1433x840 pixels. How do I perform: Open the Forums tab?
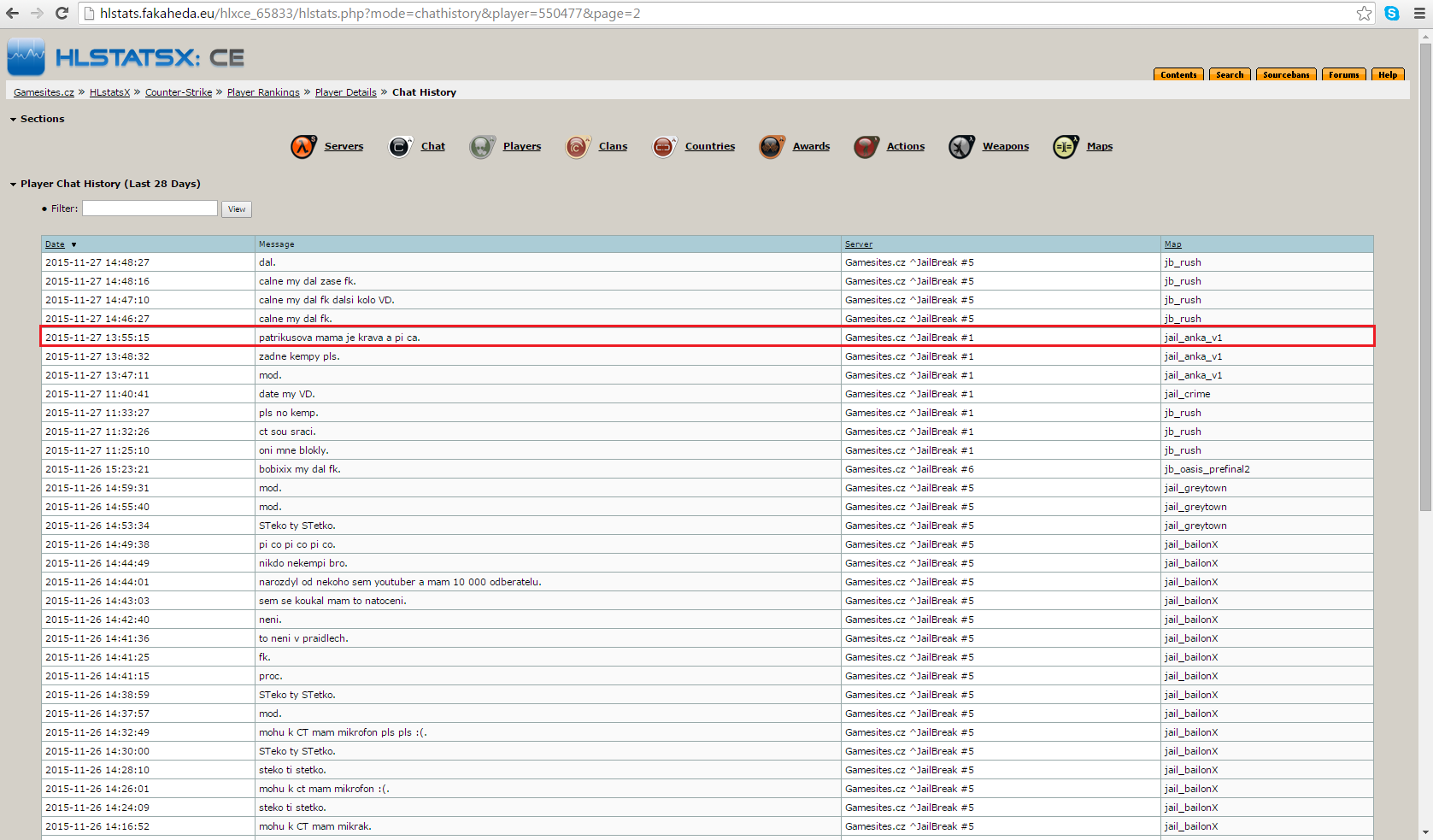click(1343, 74)
